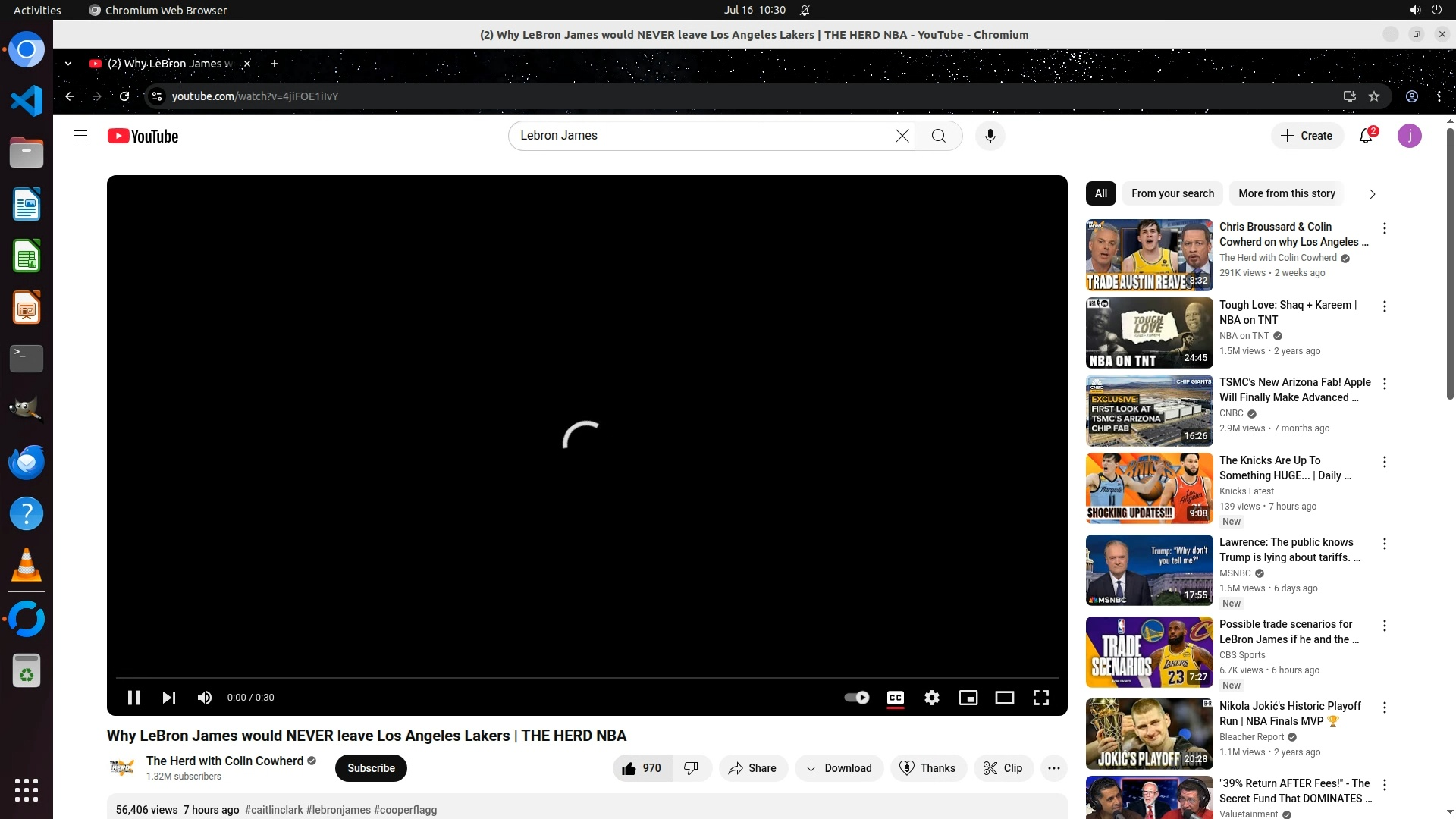Subscribe to The Herd channel

[x=371, y=768]
